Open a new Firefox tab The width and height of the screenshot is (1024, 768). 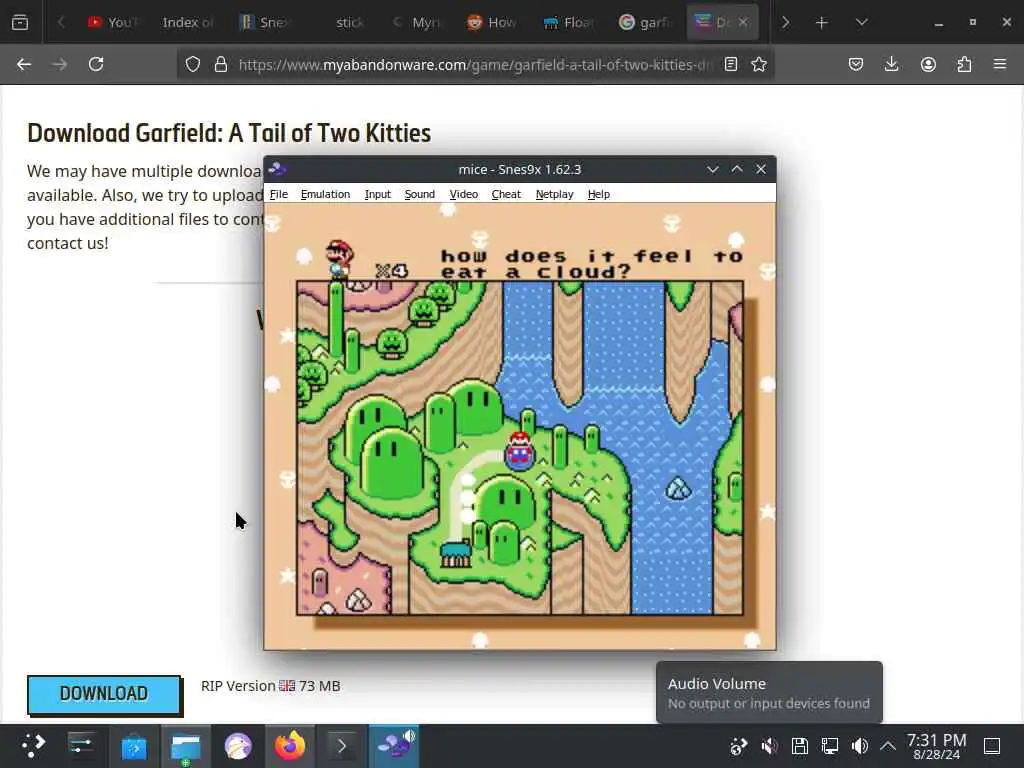[822, 23]
